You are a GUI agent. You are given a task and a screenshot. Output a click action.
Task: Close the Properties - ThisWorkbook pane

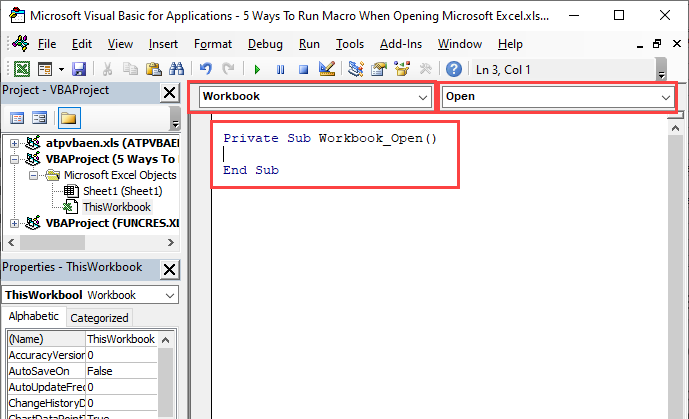(x=170, y=269)
